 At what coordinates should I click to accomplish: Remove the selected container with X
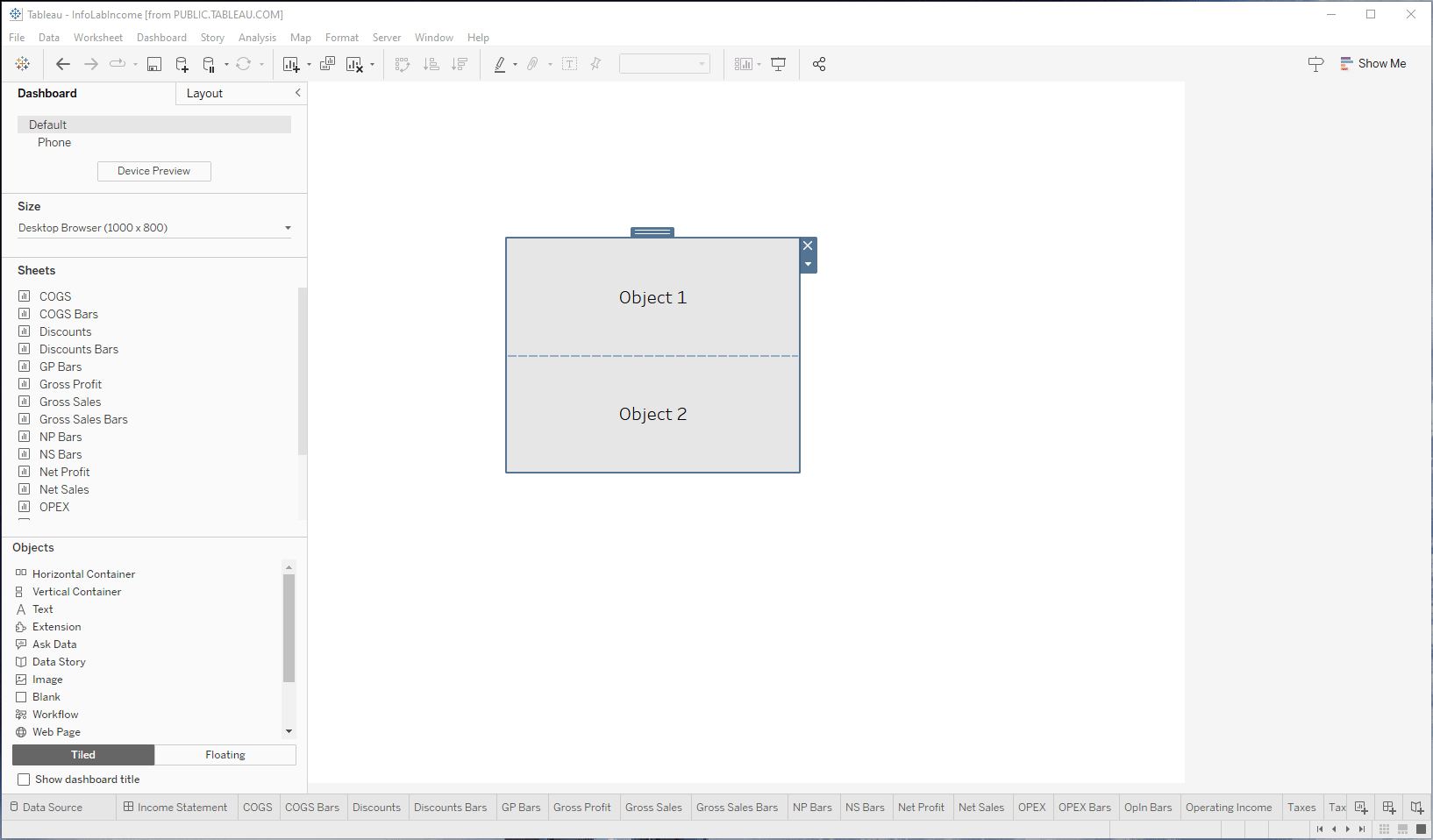pos(808,246)
